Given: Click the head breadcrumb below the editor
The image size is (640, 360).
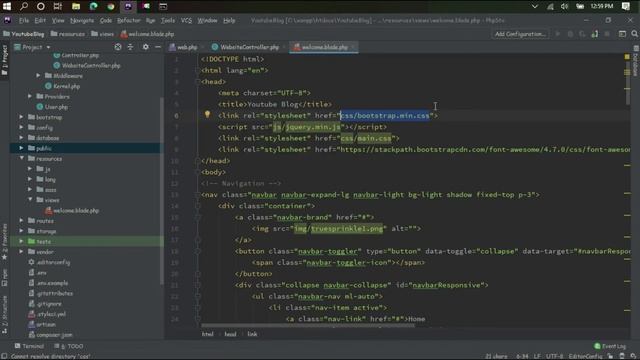Looking at the screenshot, I should point(230,334).
